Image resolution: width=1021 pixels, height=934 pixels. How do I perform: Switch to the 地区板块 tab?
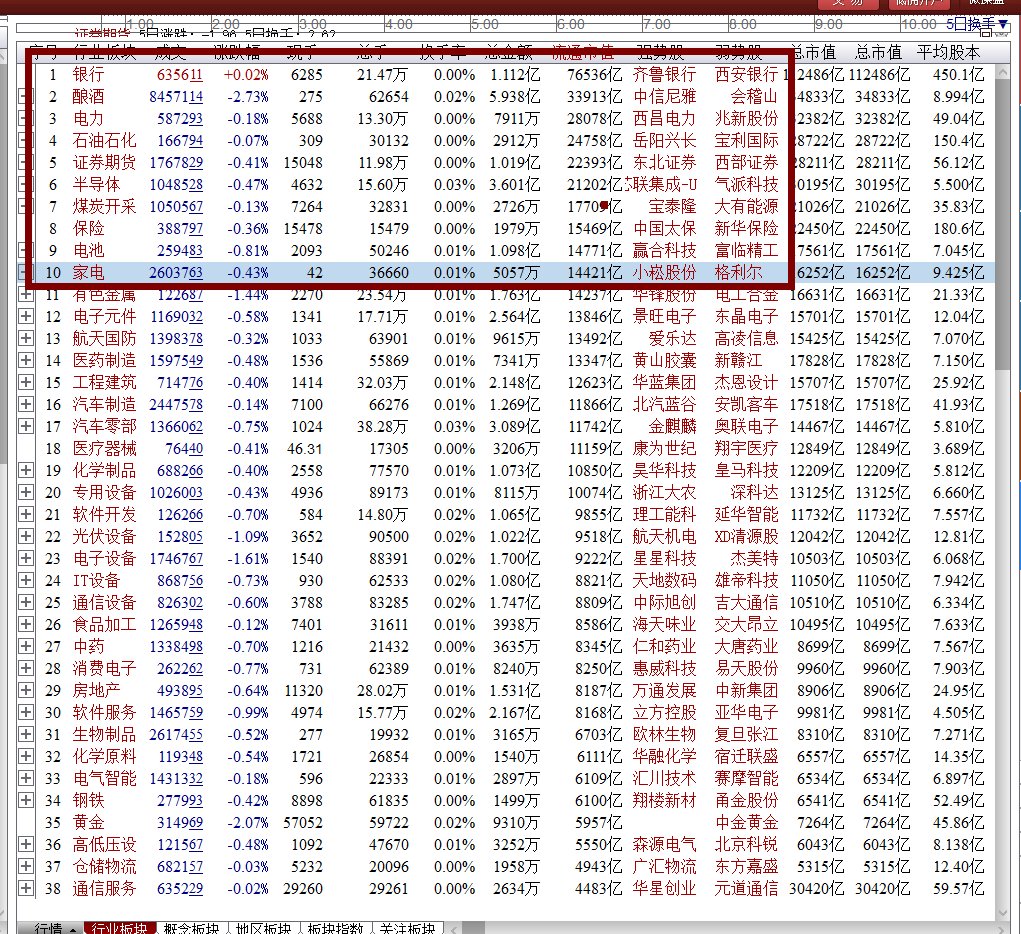coord(262,928)
